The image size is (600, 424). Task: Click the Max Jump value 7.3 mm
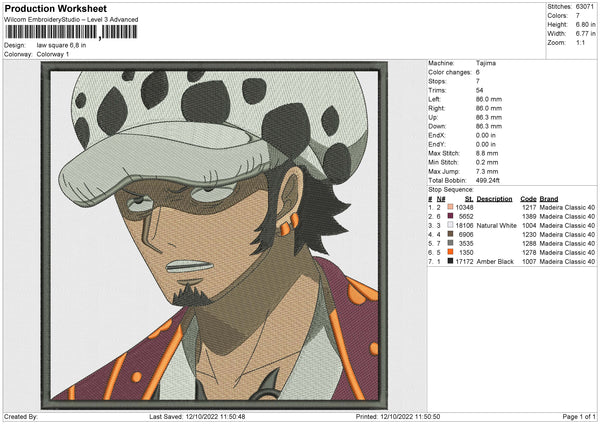click(x=487, y=171)
